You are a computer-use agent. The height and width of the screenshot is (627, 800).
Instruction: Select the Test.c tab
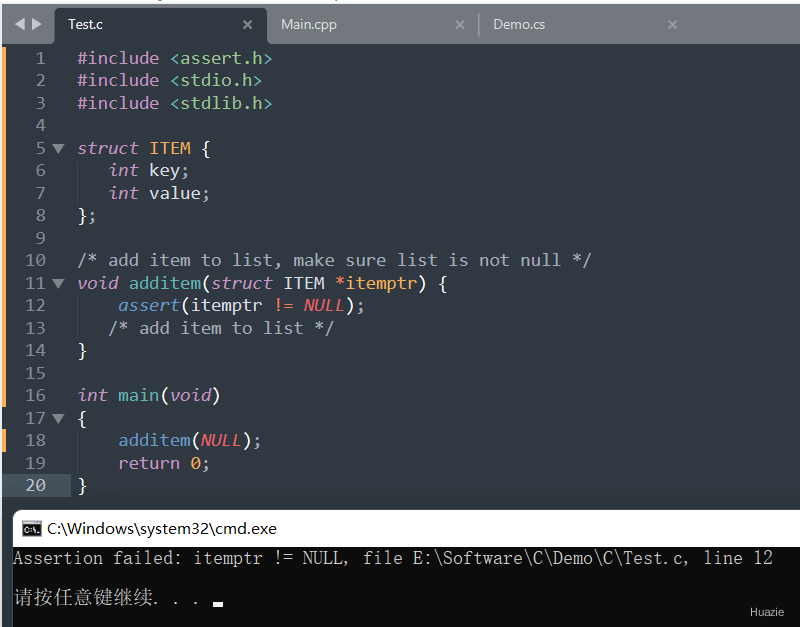click(x=86, y=25)
